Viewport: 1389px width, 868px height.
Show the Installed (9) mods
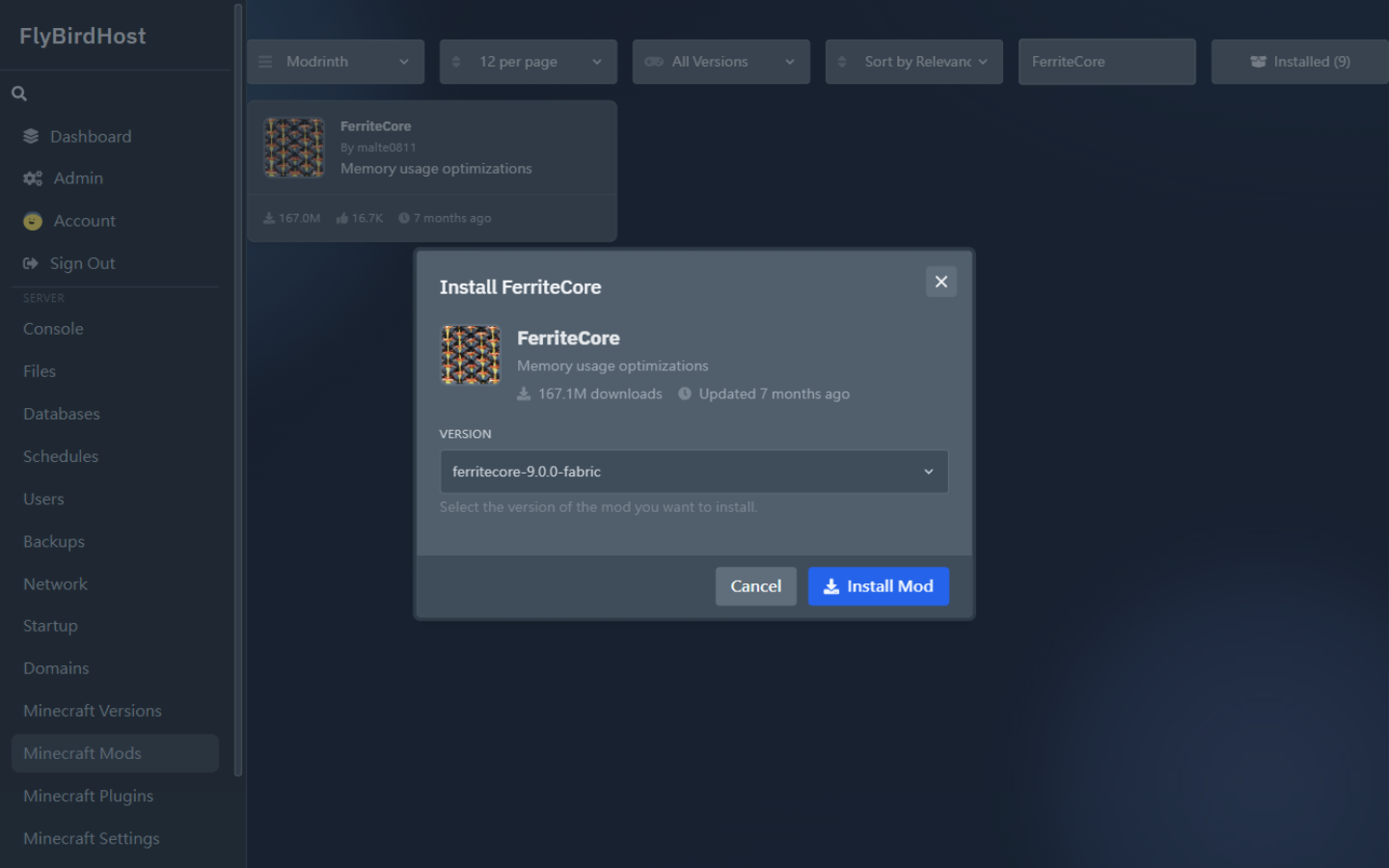1300,62
